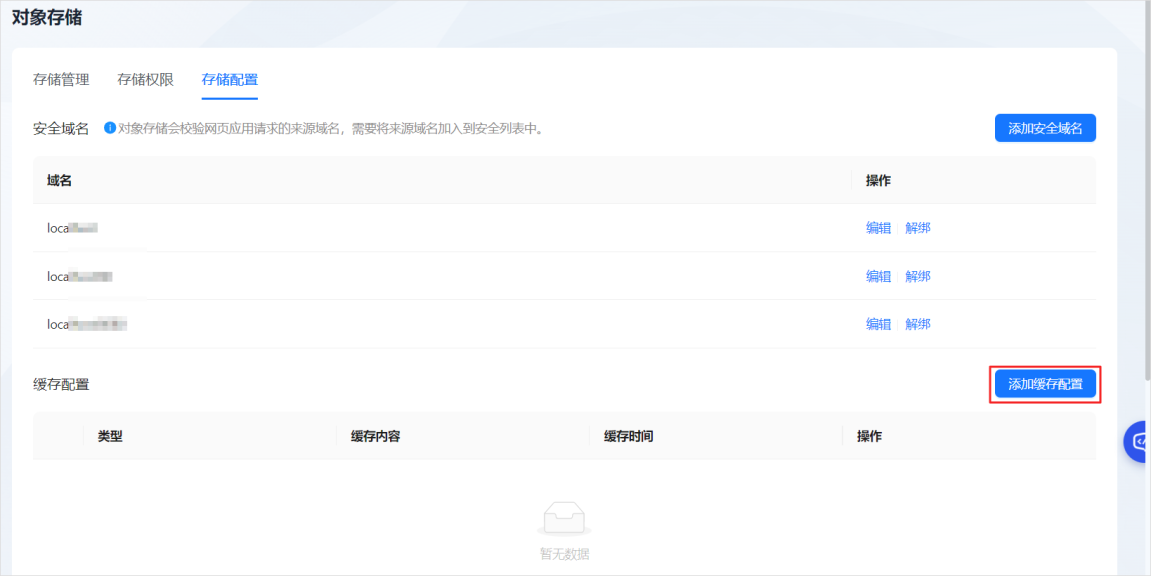Click the vertical scrollbar on the right

click(x=1147, y=191)
